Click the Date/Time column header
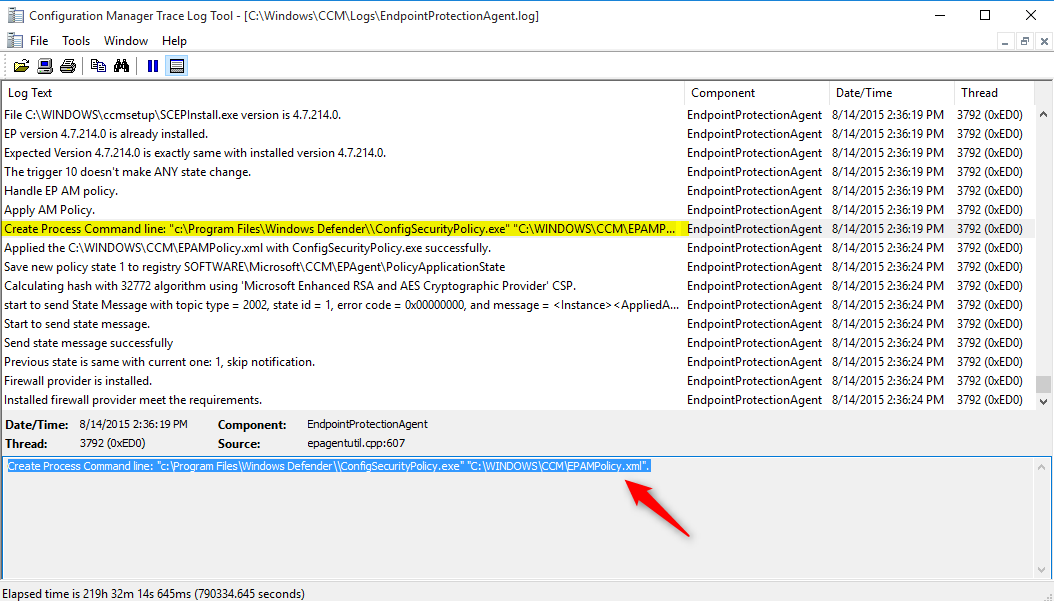This screenshot has height=601, width=1054. (x=890, y=93)
